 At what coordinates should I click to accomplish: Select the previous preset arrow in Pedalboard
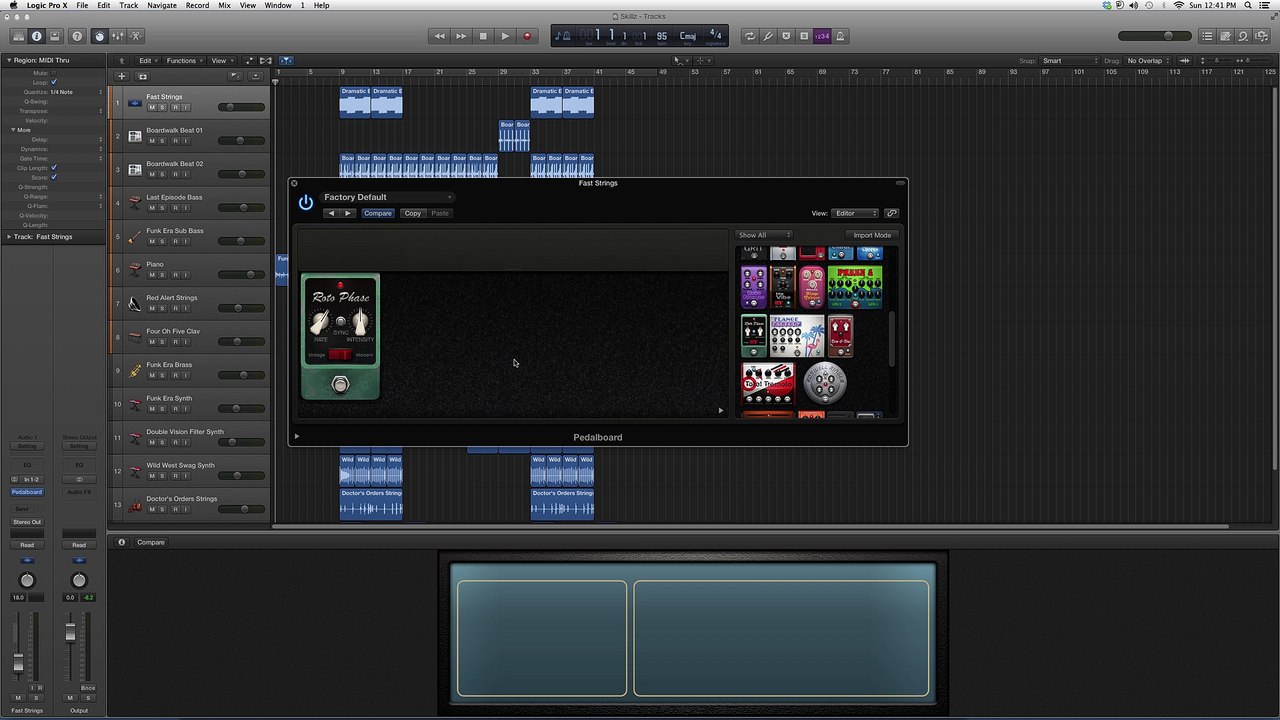(331, 213)
